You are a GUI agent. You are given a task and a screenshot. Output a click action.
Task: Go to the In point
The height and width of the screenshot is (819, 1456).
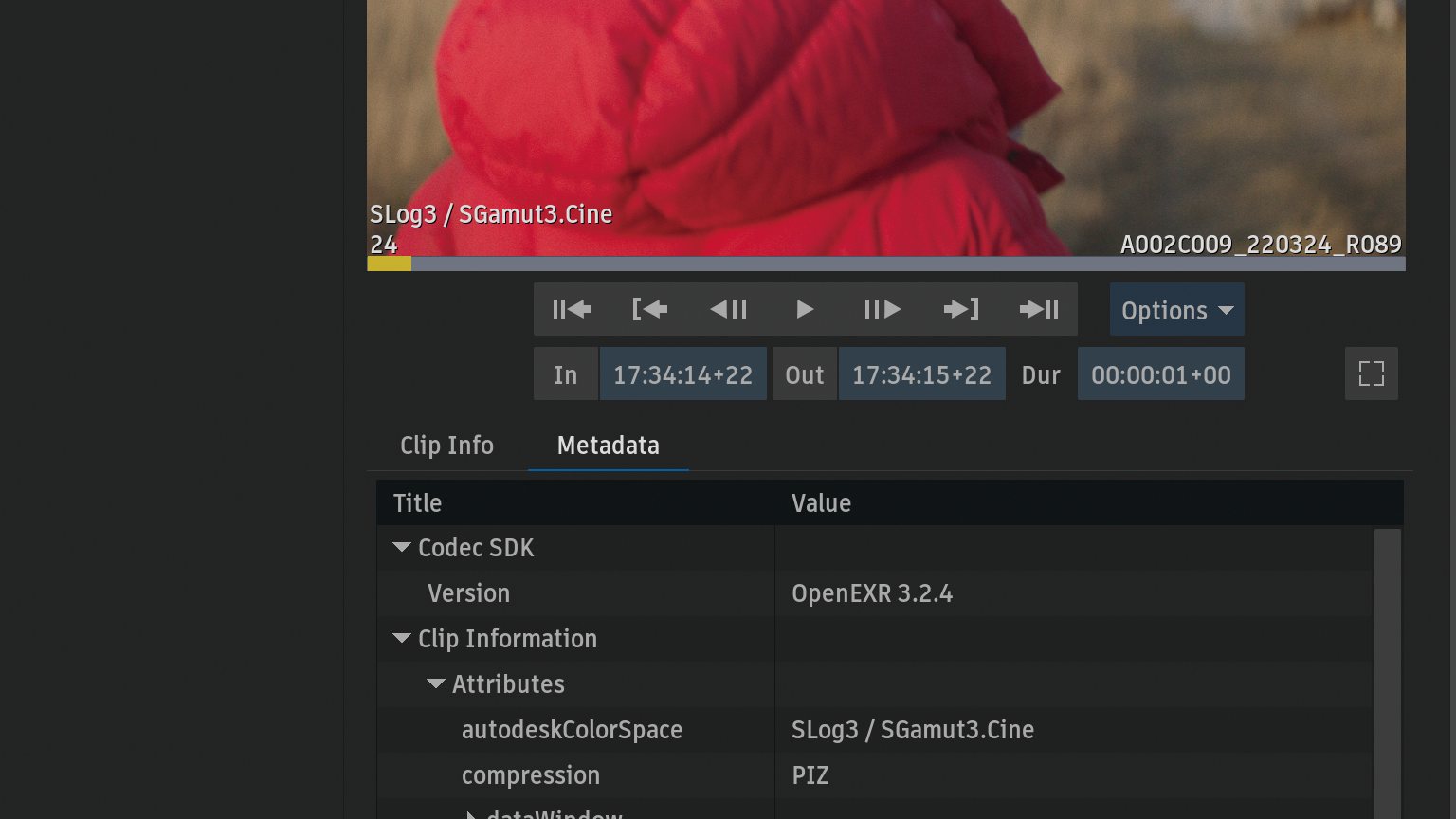pos(649,309)
